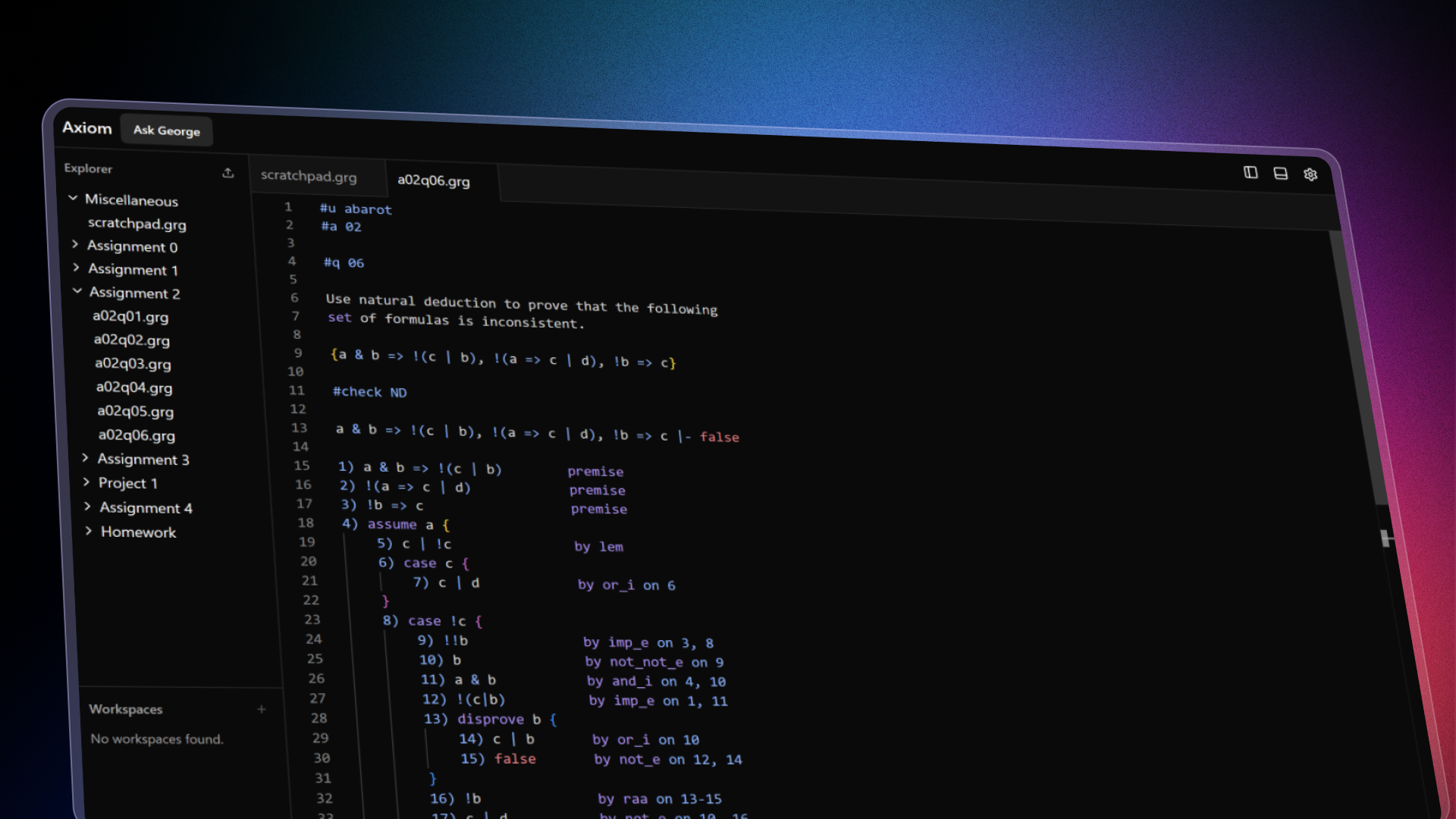This screenshot has width=1456, height=819.
Task: Expand the Assignment 1 folder
Action: point(133,270)
